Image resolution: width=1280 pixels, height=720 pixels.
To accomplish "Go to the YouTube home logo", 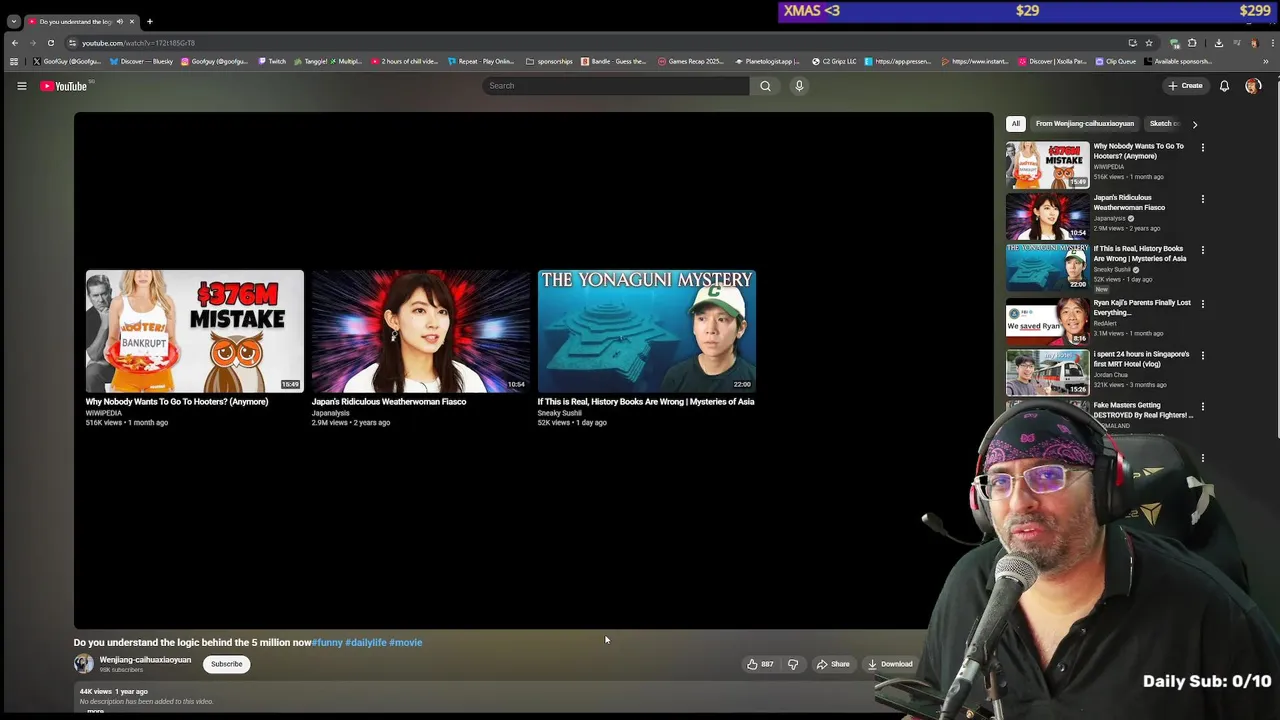I will pyautogui.click(x=64, y=86).
